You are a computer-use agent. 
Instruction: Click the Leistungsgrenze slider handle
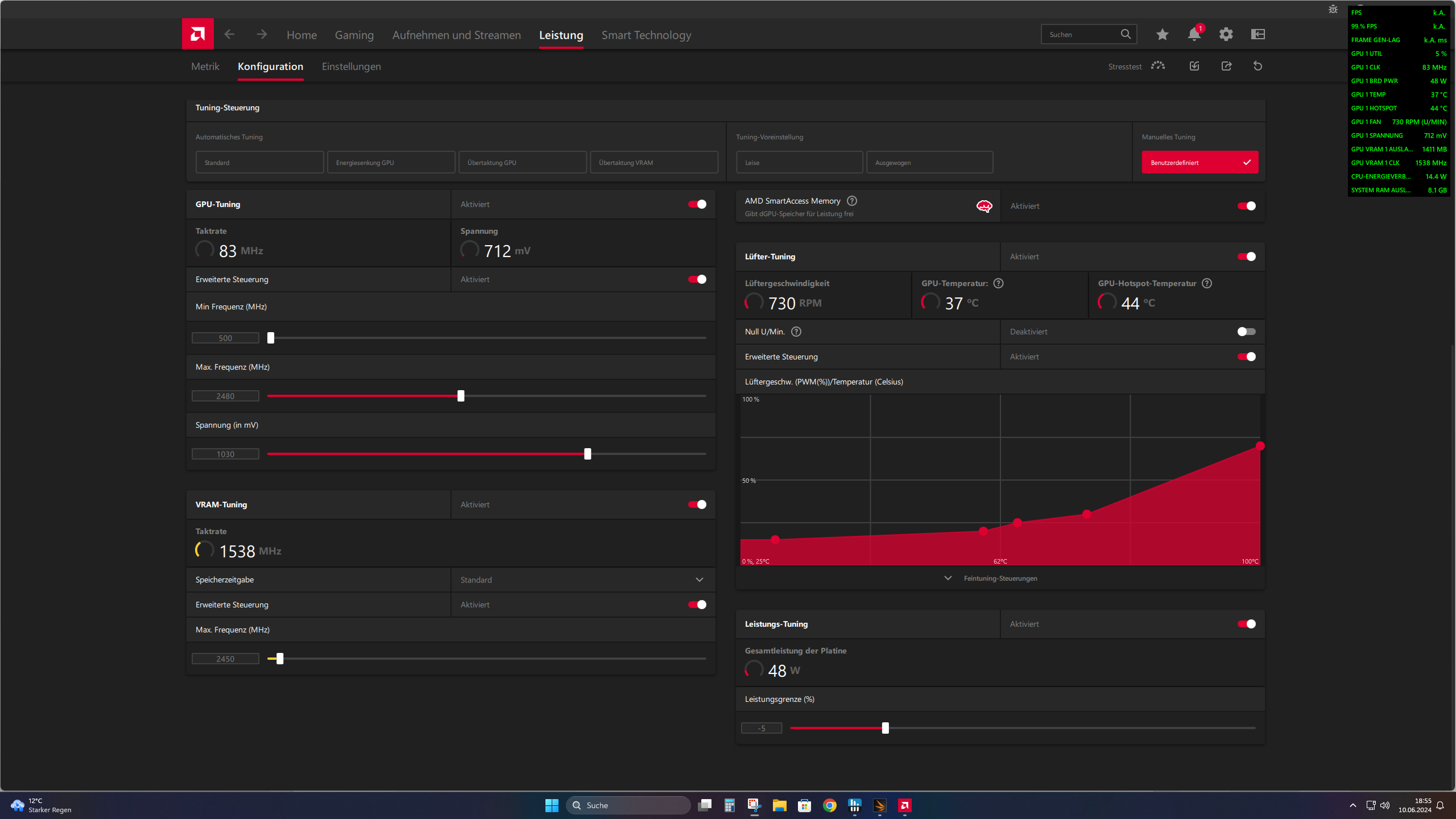[885, 728]
